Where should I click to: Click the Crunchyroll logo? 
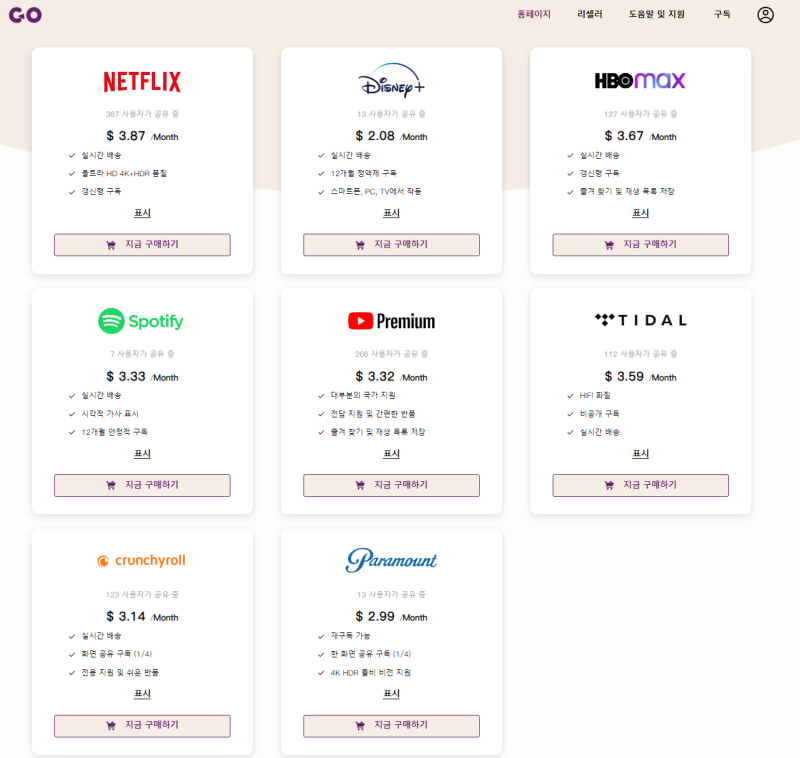point(141,561)
